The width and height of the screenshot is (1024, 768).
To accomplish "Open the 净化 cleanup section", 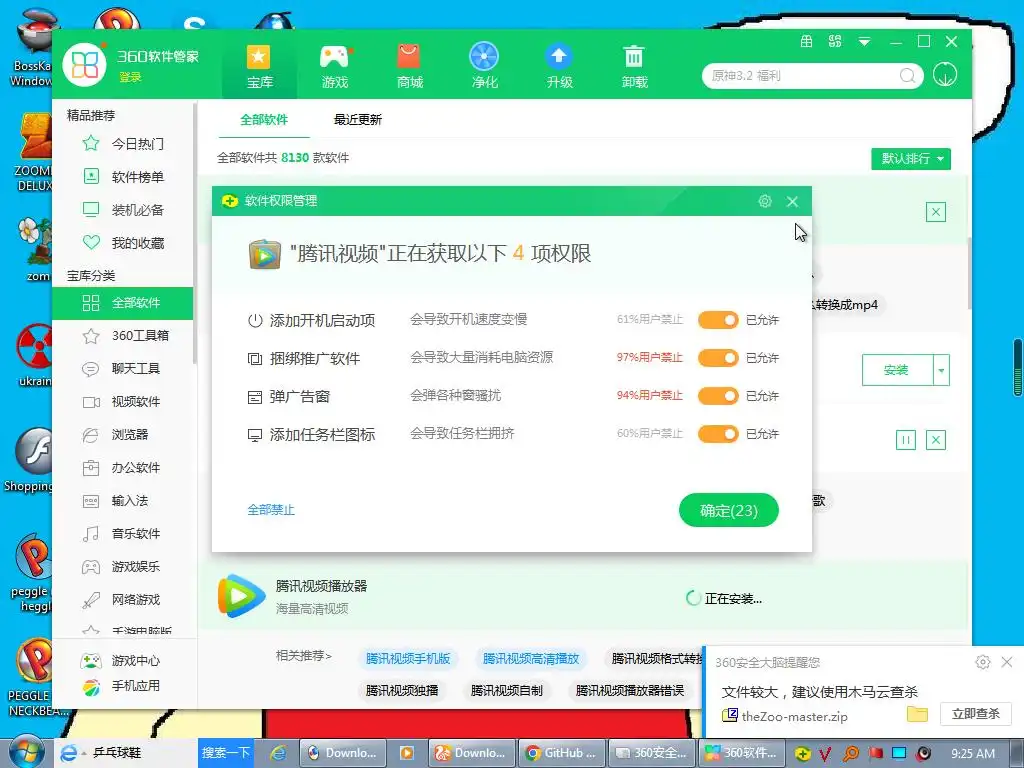I will click(484, 66).
